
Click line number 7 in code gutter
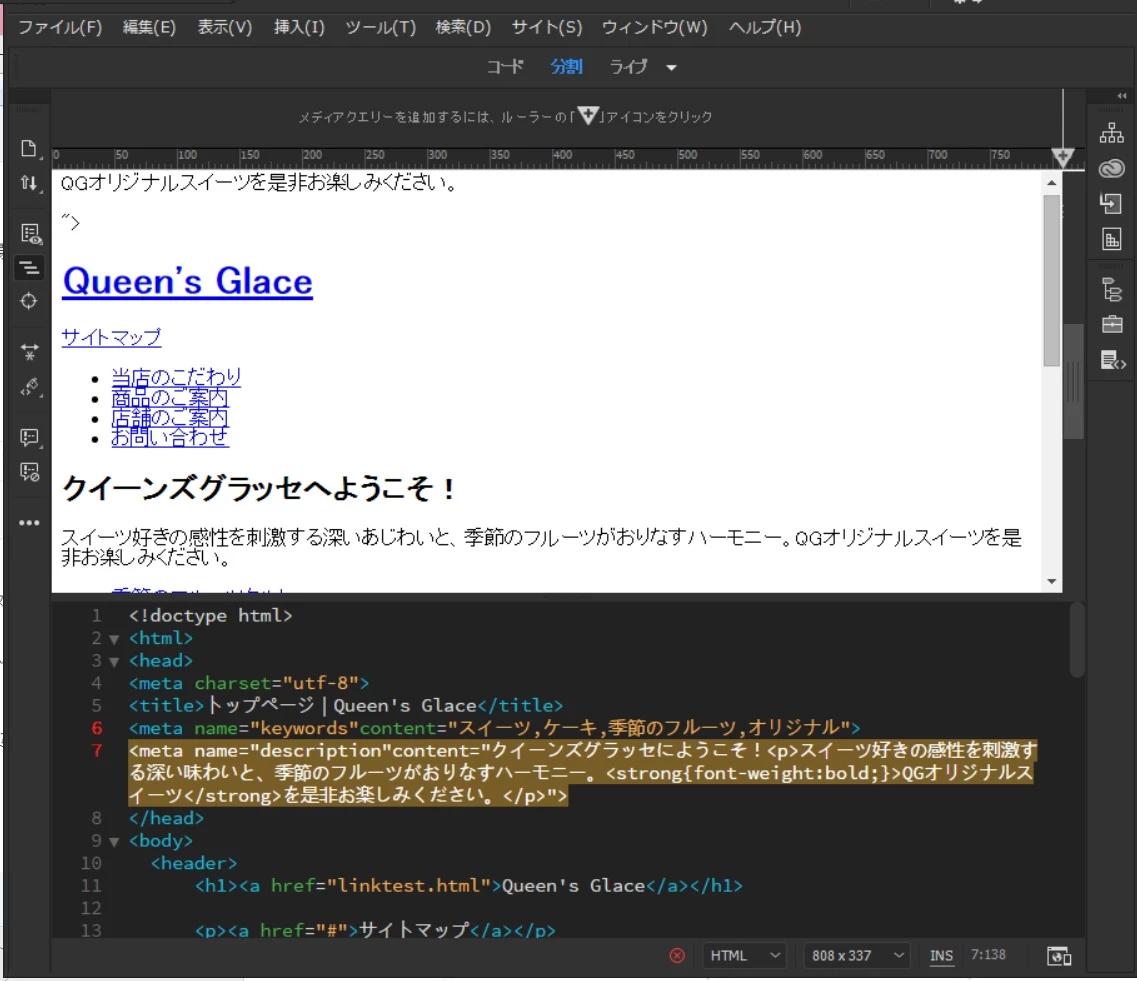[96, 750]
